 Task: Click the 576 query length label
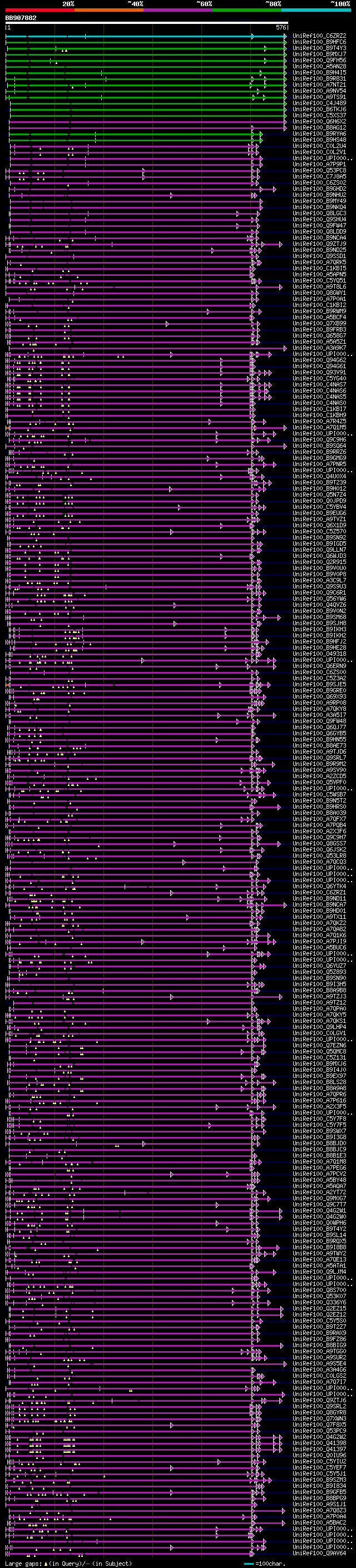tap(281, 27)
